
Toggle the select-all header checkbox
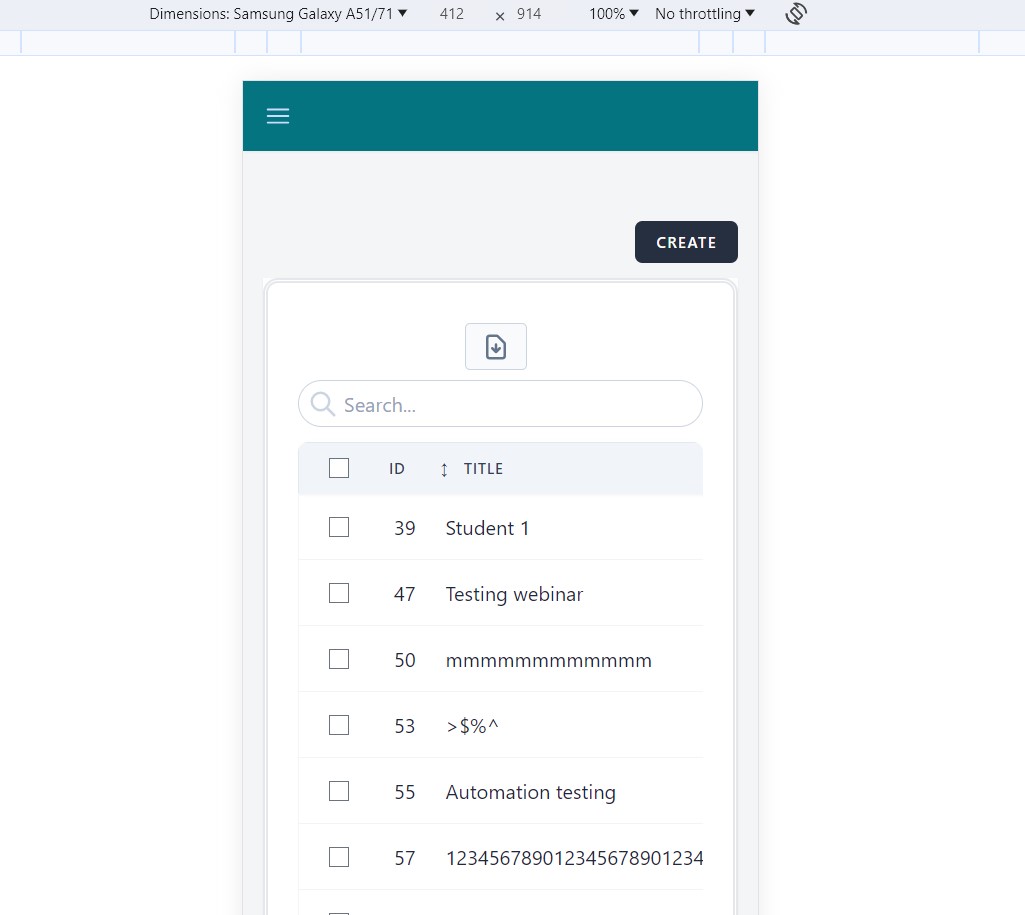[339, 468]
